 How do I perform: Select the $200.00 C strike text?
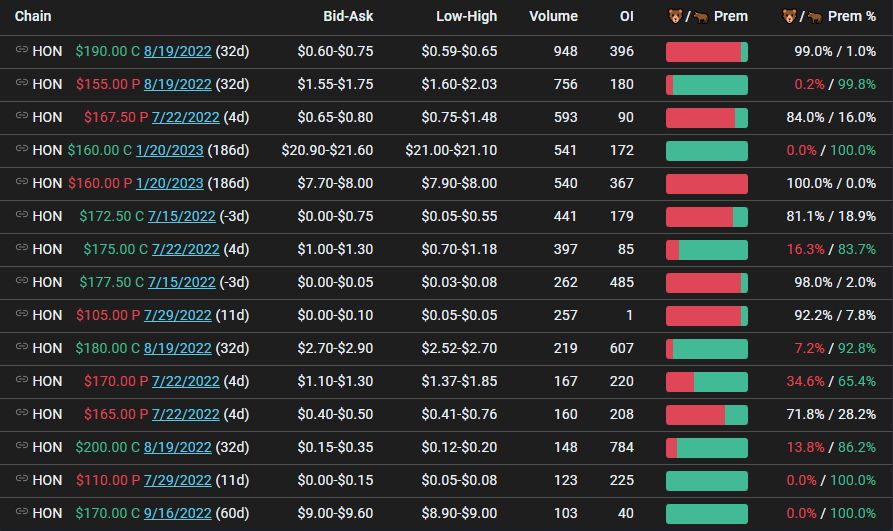108,448
